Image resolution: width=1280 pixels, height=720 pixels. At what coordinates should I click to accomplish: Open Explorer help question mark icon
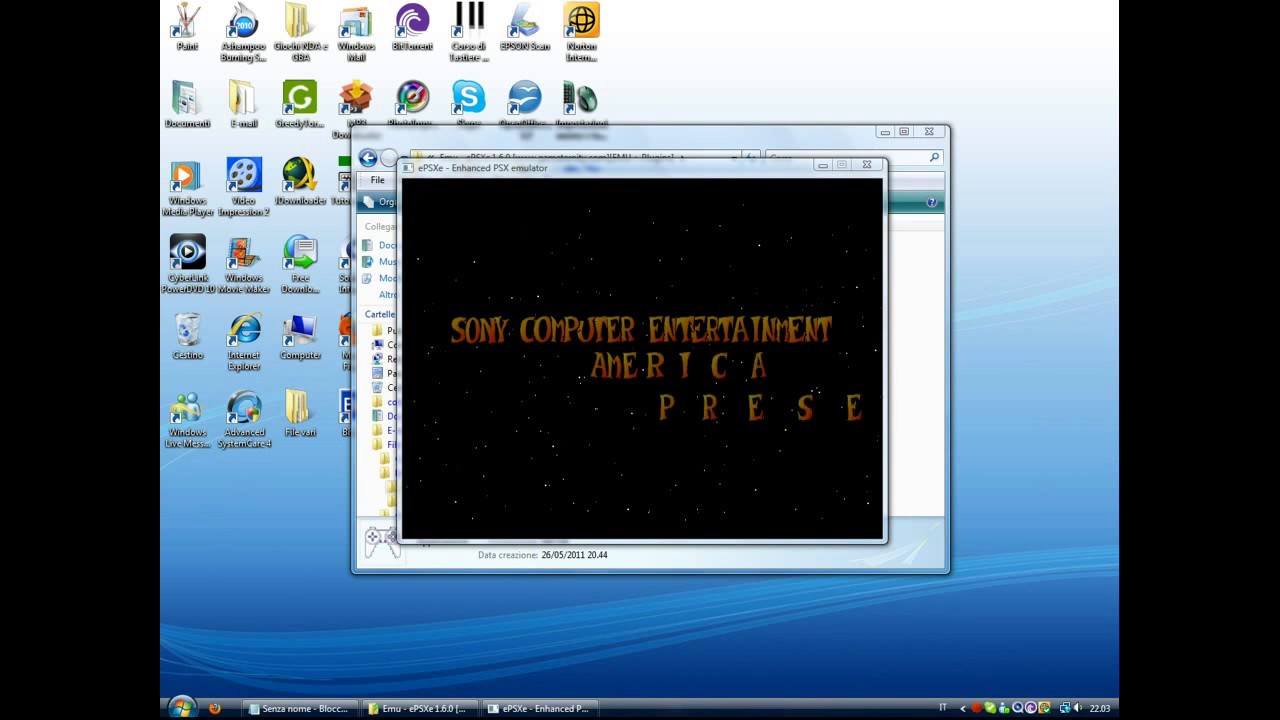click(x=931, y=202)
